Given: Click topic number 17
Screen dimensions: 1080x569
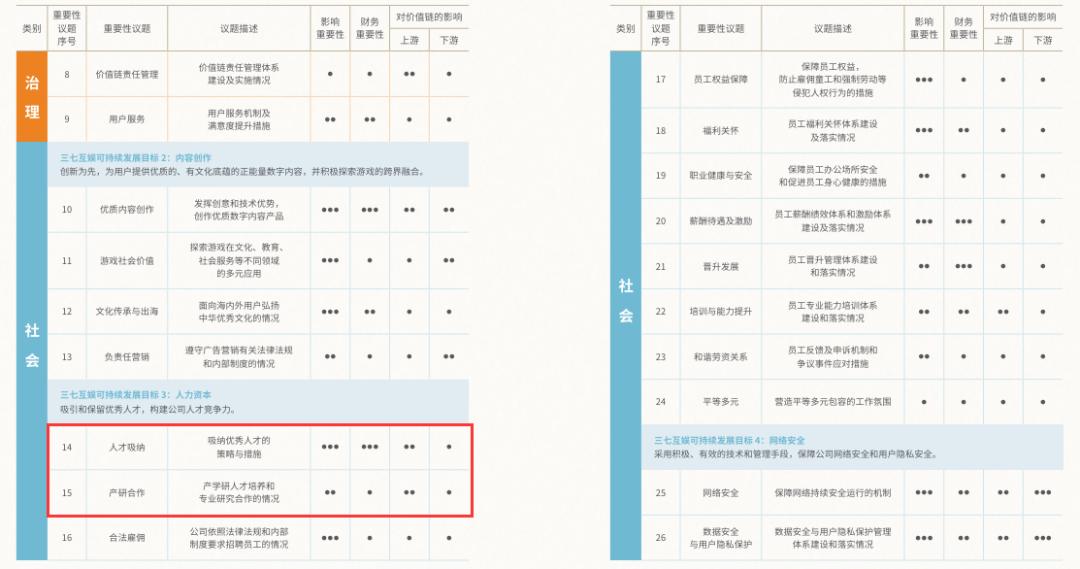Looking at the screenshot, I should (x=661, y=80).
